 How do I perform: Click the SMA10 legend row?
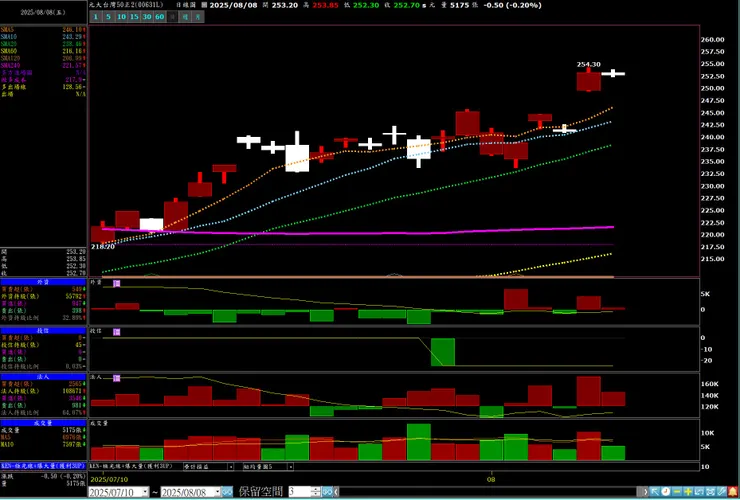43,37
